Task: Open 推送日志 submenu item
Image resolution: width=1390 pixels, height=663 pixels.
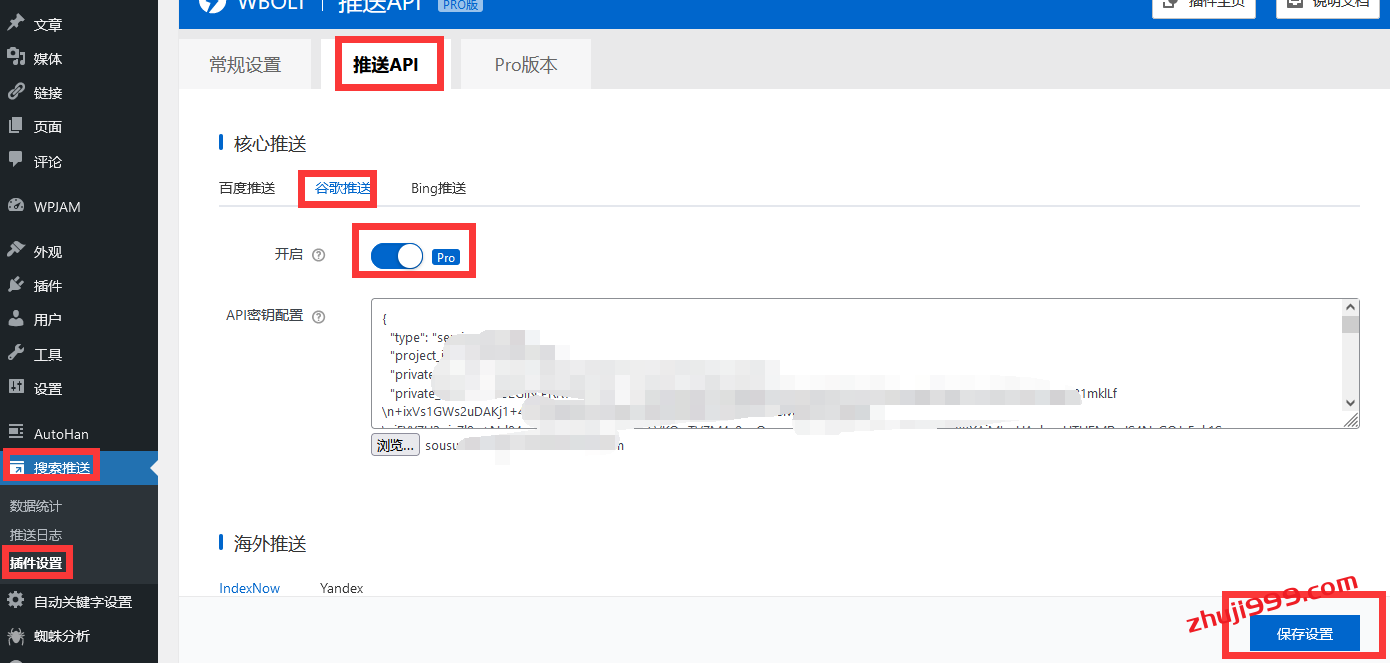Action: (x=36, y=535)
